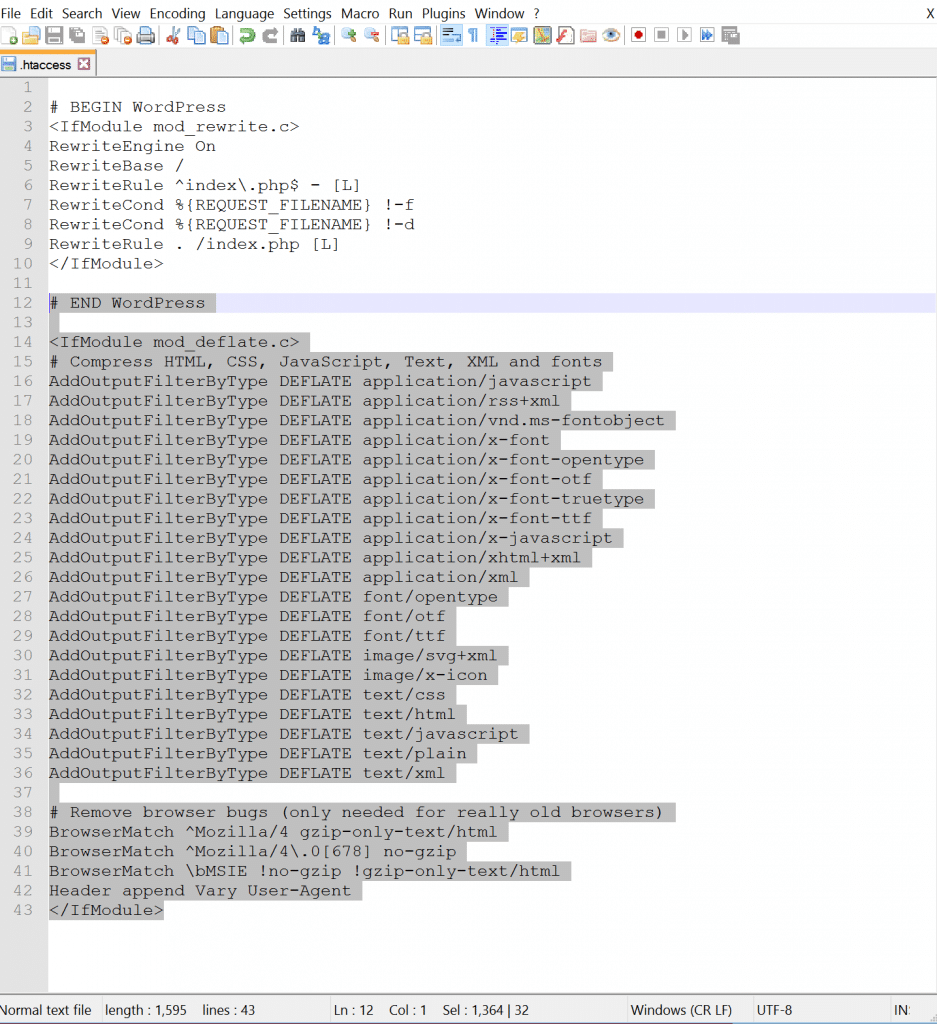The image size is (937, 1024).
Task: Start macro recording with the red dot
Action: tap(638, 35)
